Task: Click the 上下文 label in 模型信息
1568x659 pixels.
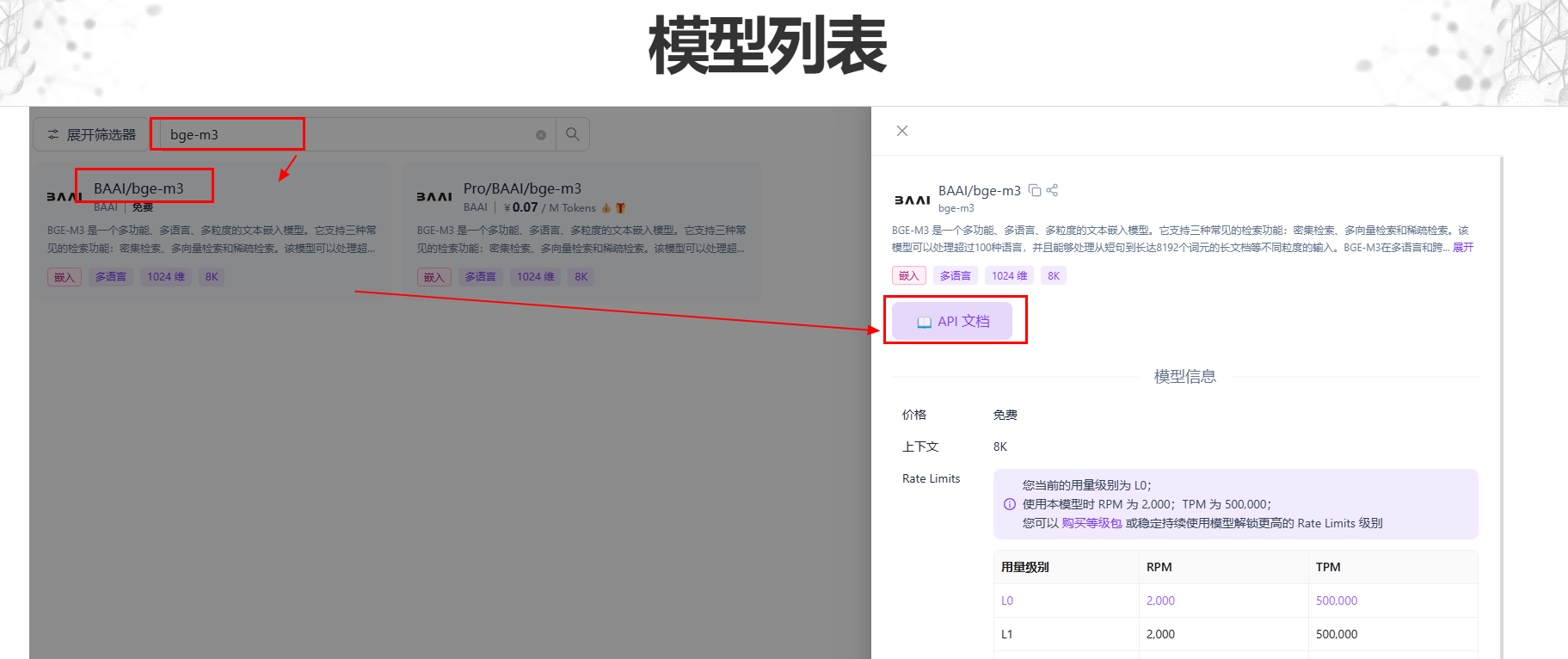Action: pyautogui.click(x=919, y=447)
